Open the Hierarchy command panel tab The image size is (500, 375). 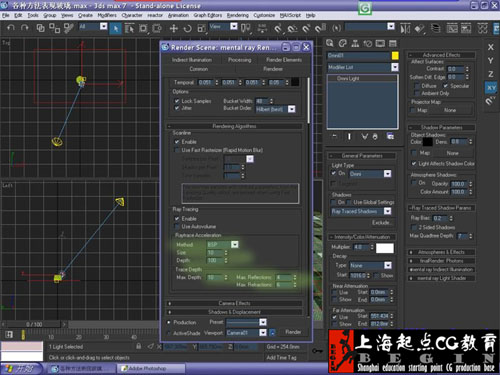coord(355,43)
